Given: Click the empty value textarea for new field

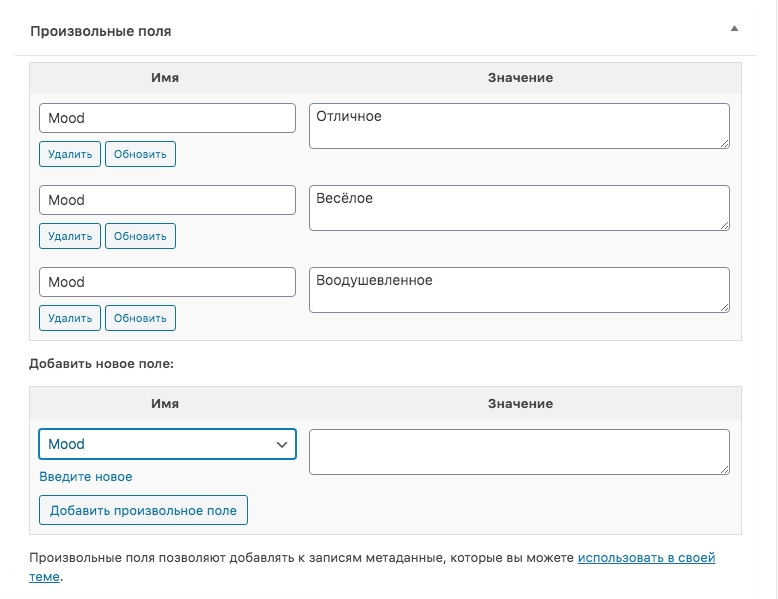Looking at the screenshot, I should (519, 452).
